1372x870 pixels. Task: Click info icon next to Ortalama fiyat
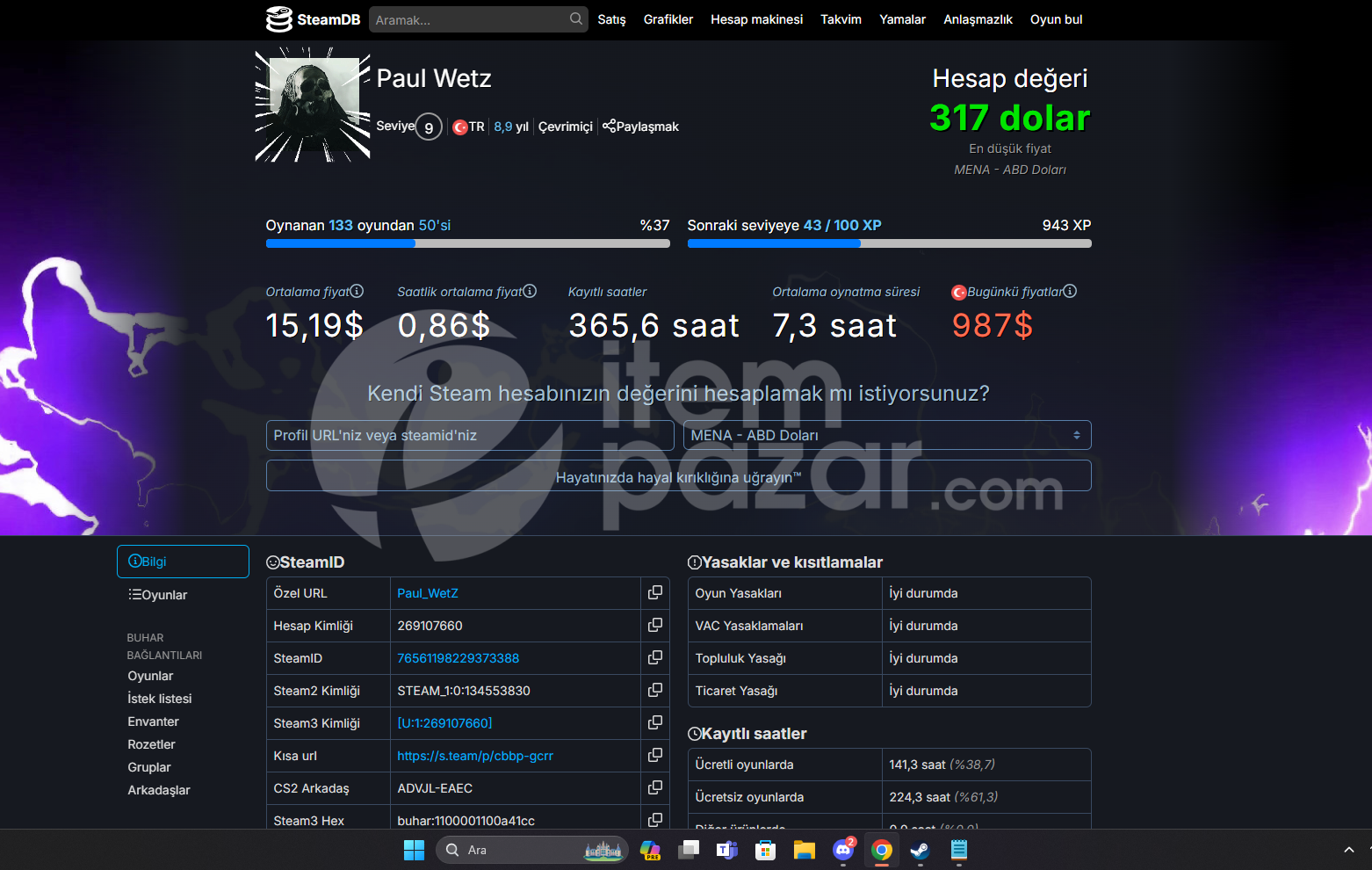click(x=357, y=291)
